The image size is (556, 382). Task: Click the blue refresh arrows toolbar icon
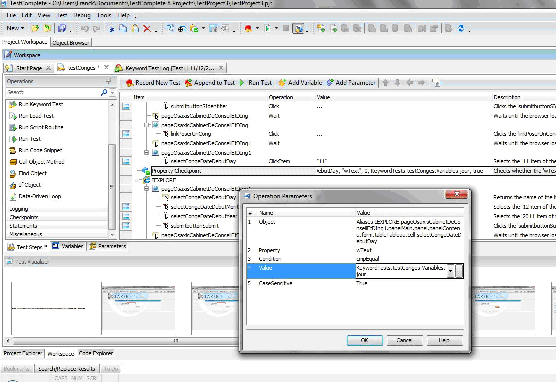tap(461, 28)
